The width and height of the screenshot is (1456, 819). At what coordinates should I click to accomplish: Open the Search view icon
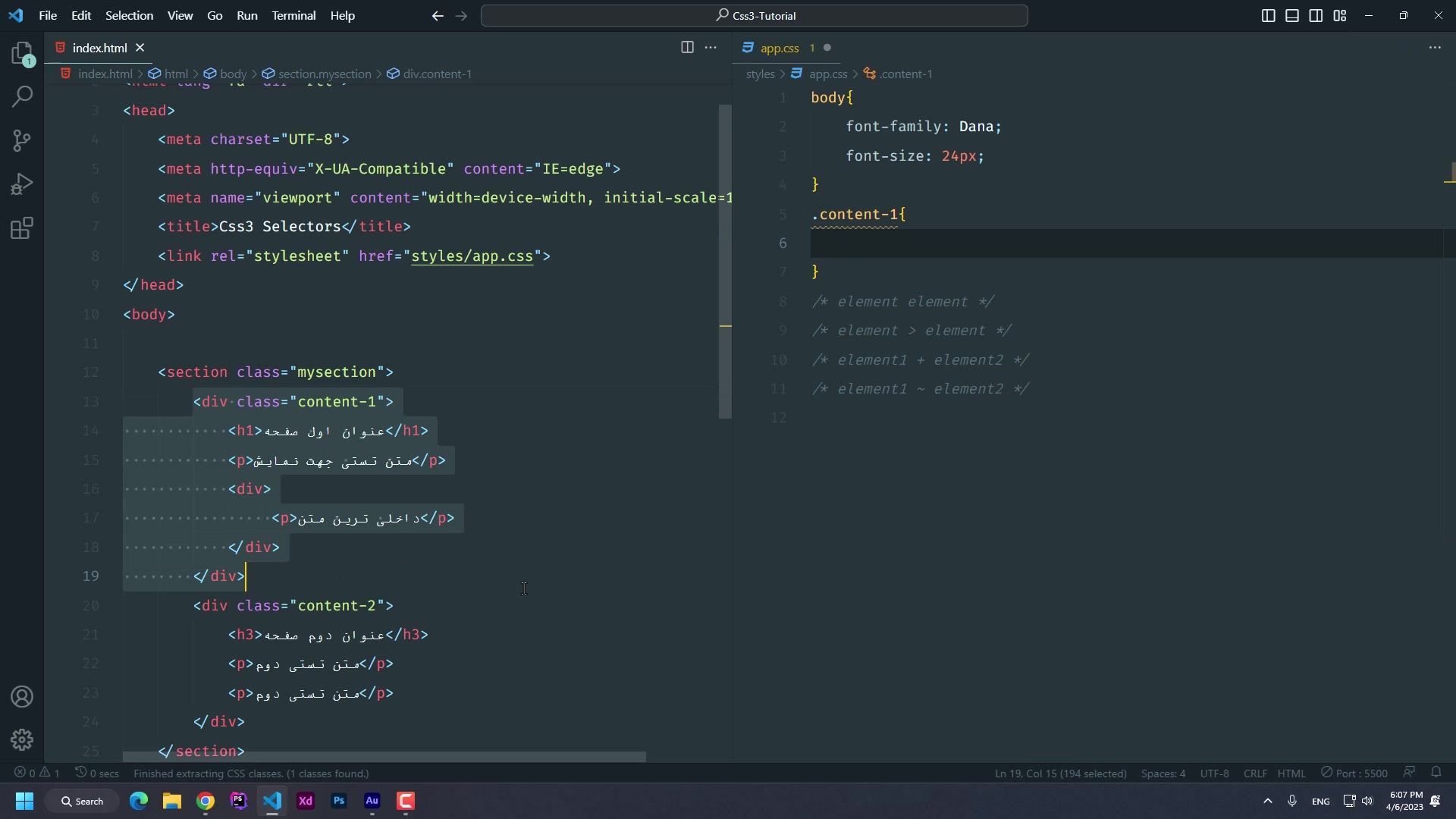[22, 97]
